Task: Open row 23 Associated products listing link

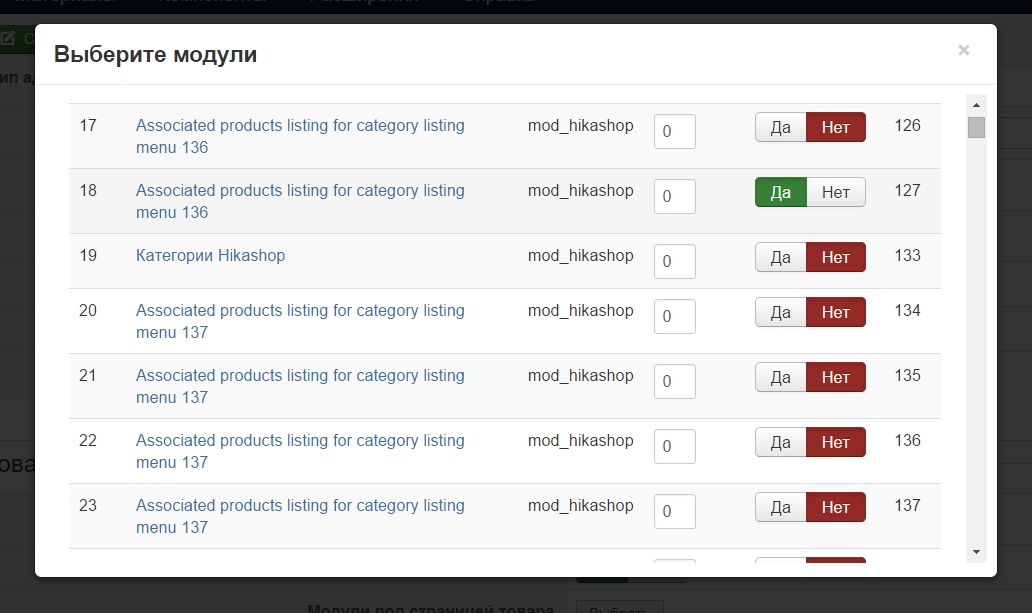Action: [300, 506]
